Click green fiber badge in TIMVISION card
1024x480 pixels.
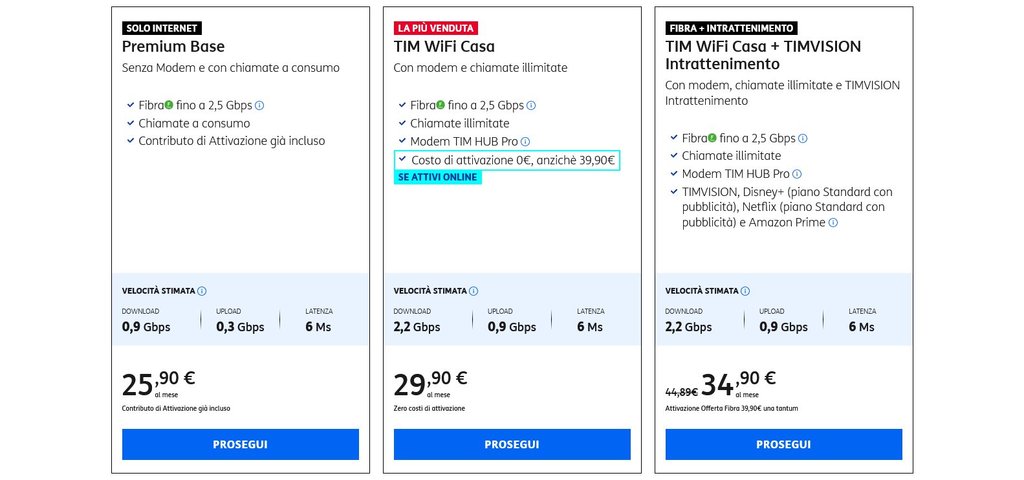[712, 137]
